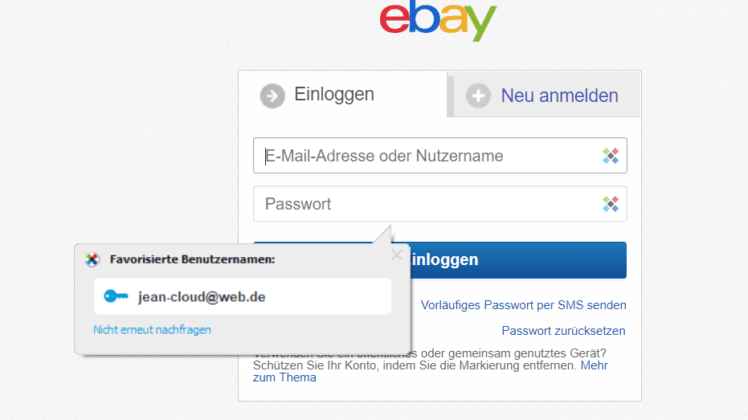The height and width of the screenshot is (420, 748).
Task: Switch to the Einloggen tab
Action: click(x=334, y=95)
